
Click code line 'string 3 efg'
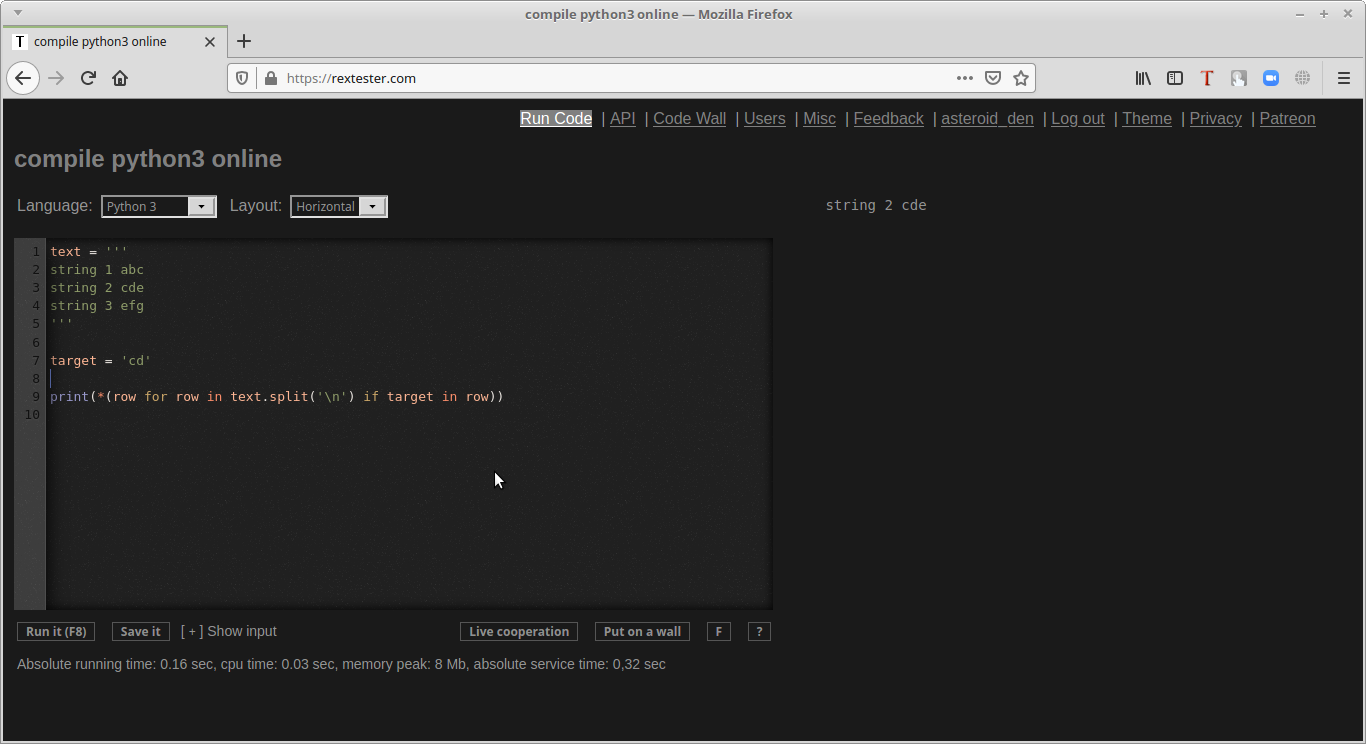click(x=97, y=305)
